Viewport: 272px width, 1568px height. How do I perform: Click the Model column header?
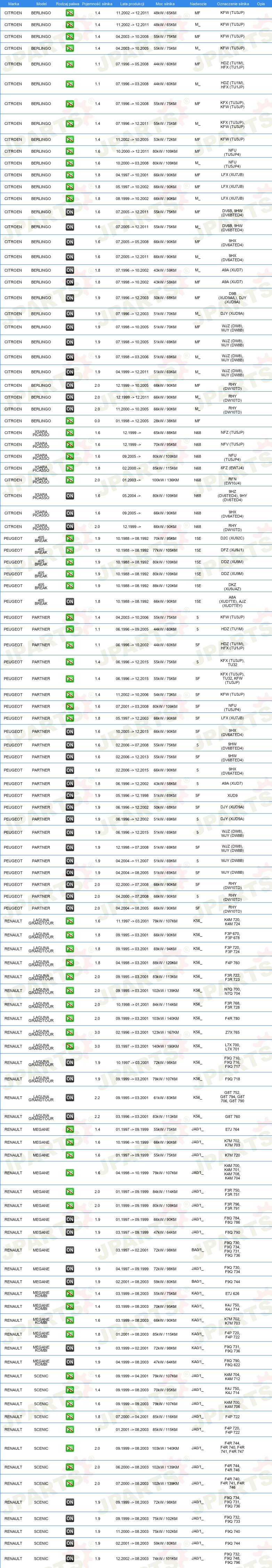pos(41,3)
